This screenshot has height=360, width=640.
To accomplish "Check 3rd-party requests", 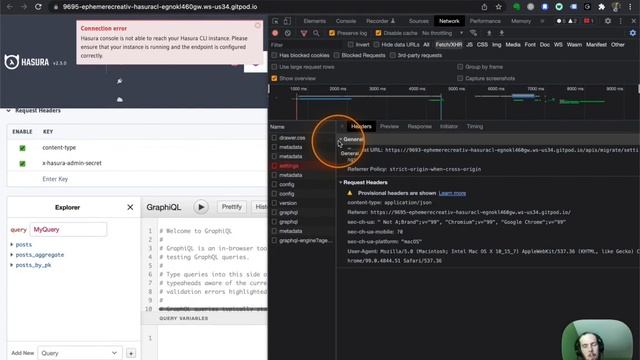I will point(393,55).
